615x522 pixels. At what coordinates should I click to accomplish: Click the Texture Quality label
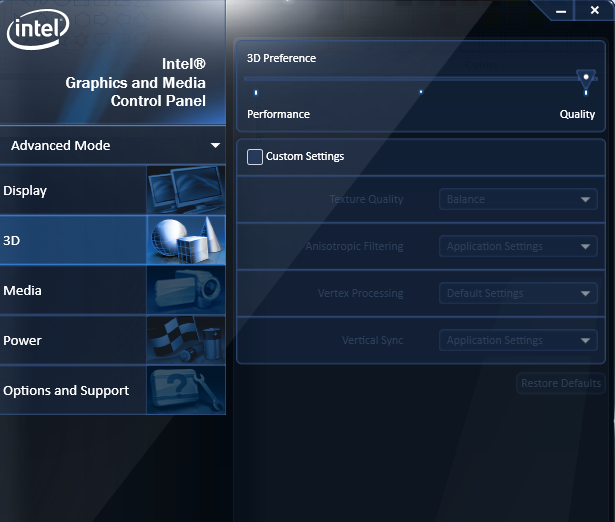(x=366, y=199)
